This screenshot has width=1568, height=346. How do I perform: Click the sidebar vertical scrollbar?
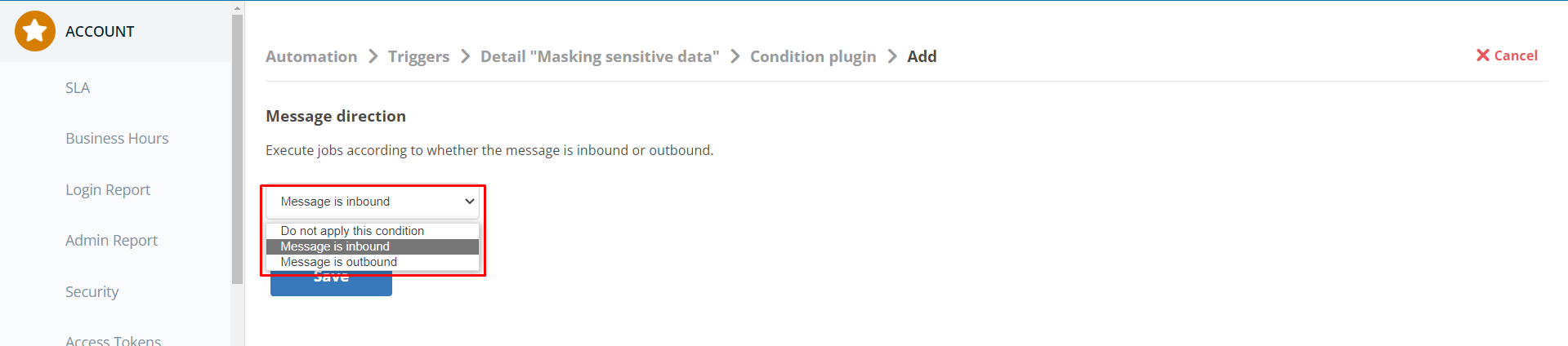[x=238, y=149]
